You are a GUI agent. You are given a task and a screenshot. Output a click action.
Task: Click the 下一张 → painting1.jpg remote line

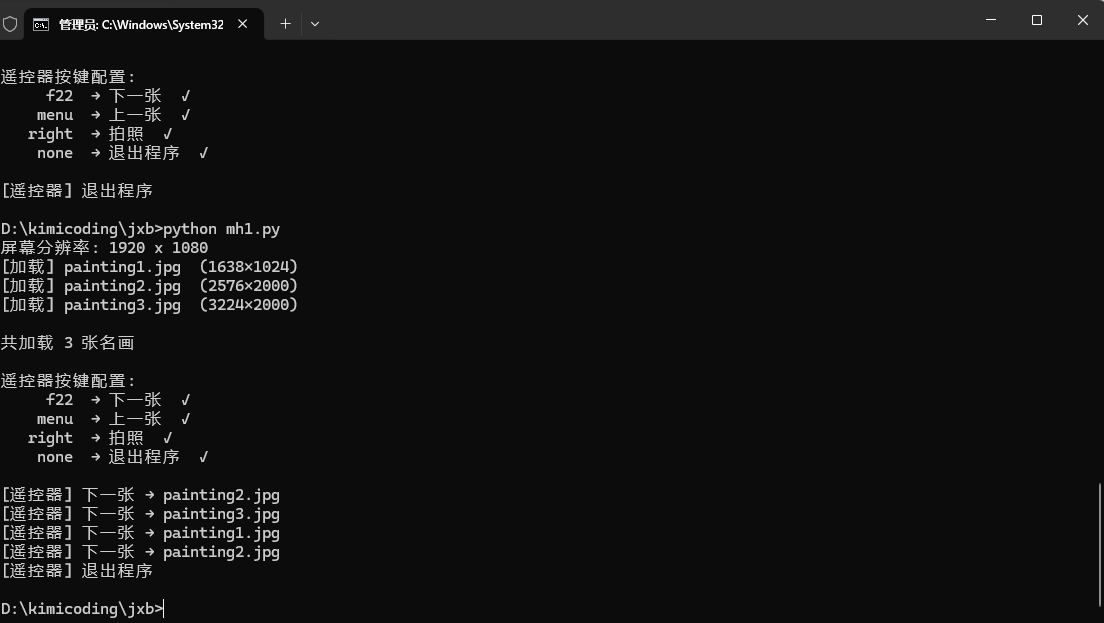(x=140, y=533)
